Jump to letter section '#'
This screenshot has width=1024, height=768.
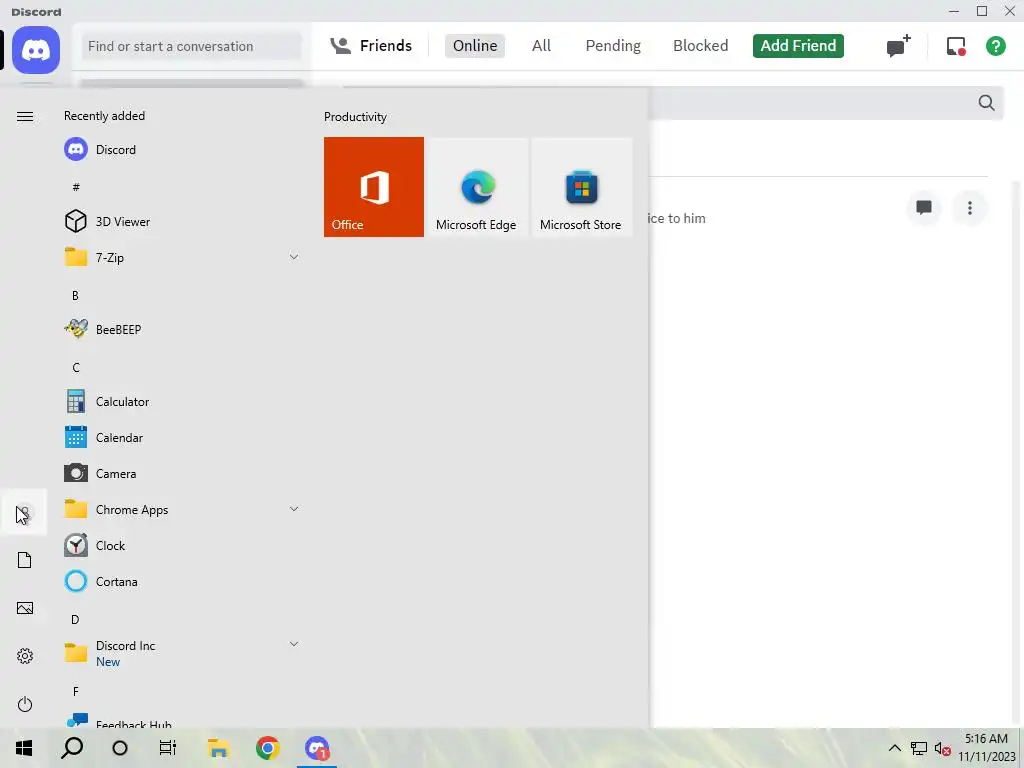[76, 187]
